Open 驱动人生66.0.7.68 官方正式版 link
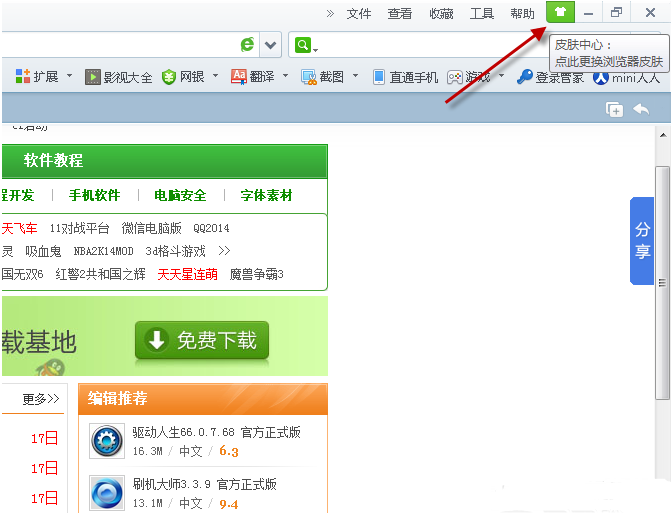 pos(216,432)
